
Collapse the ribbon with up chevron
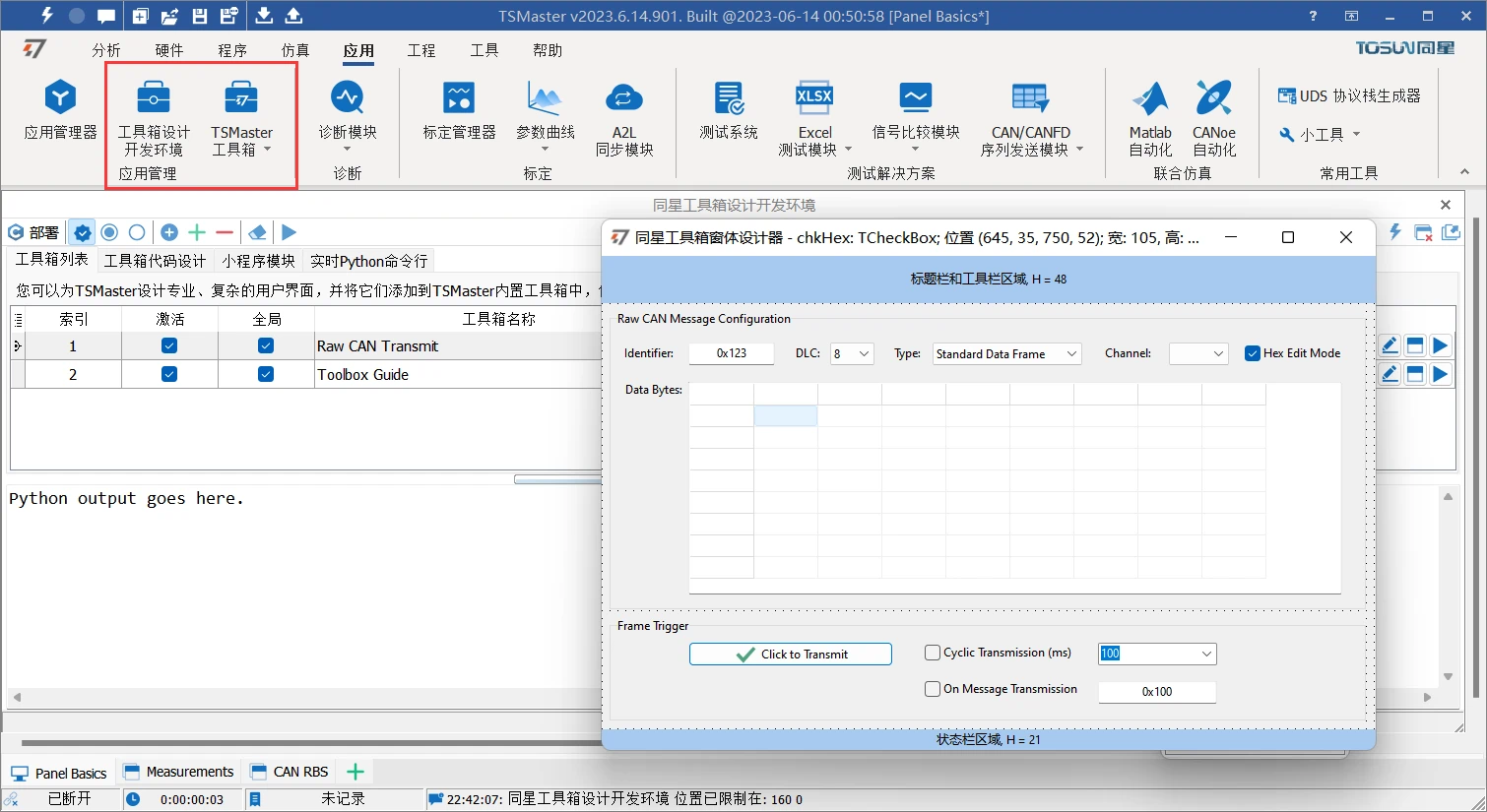pos(1464,172)
